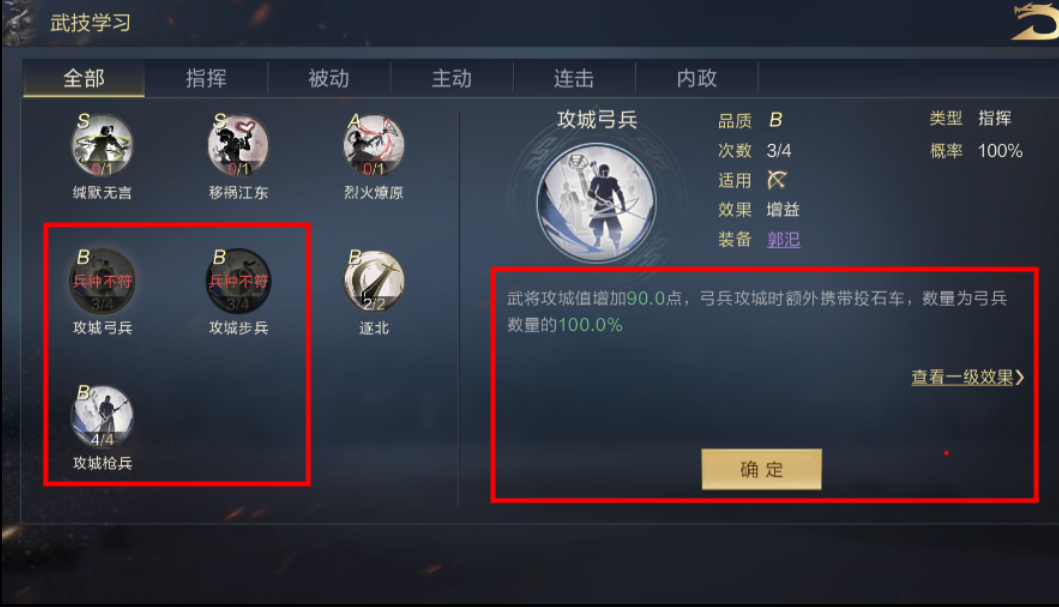The width and height of the screenshot is (1059, 607).
Task: Open the 主动 tab
Action: [x=451, y=78]
